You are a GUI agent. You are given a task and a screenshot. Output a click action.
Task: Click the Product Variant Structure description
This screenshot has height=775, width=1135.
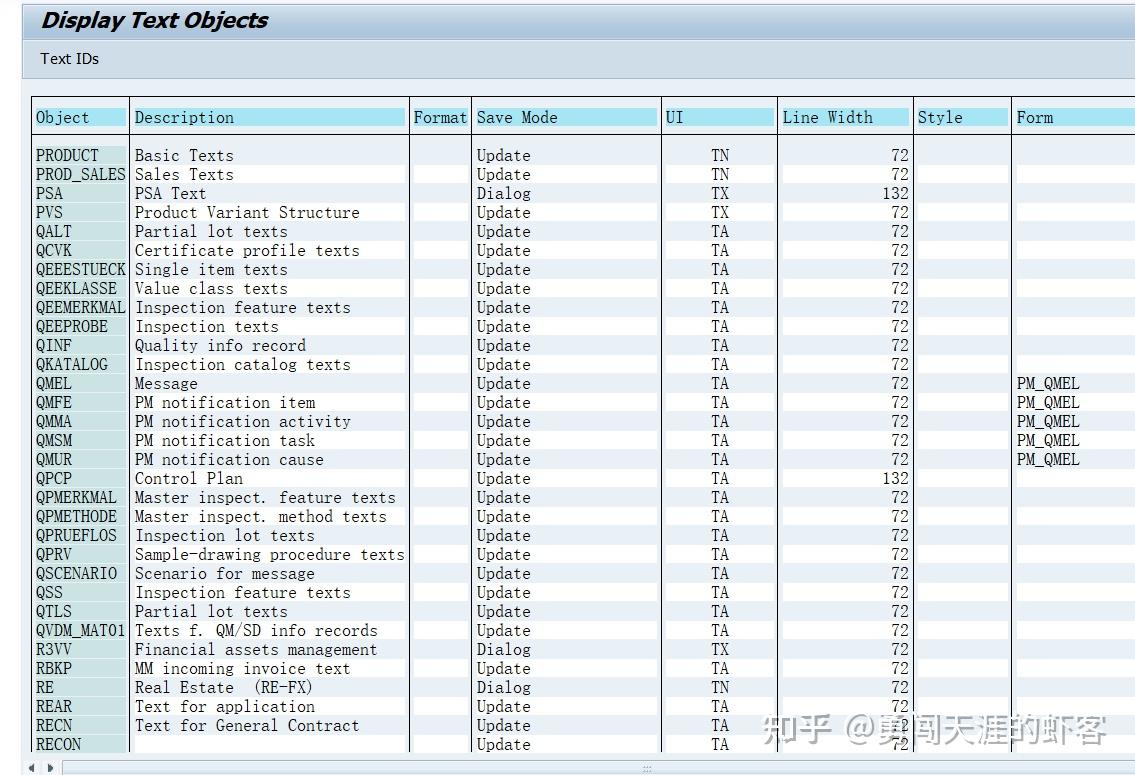pyautogui.click(x=247, y=213)
